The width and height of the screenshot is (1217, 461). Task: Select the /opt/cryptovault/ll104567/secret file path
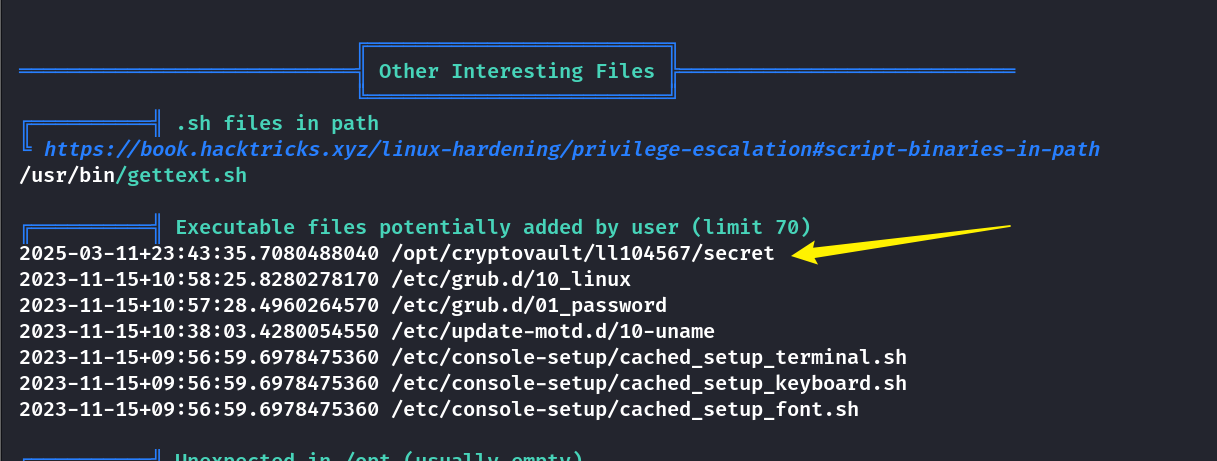[x=583, y=254]
